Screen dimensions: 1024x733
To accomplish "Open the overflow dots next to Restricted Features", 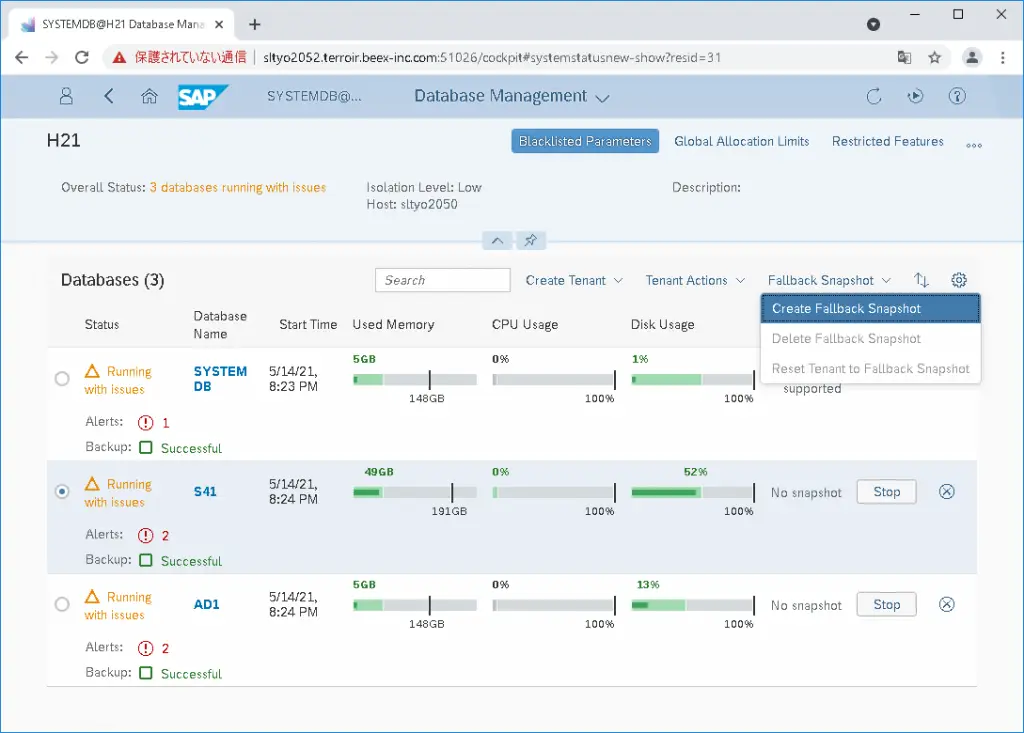I will pyautogui.click(x=974, y=145).
